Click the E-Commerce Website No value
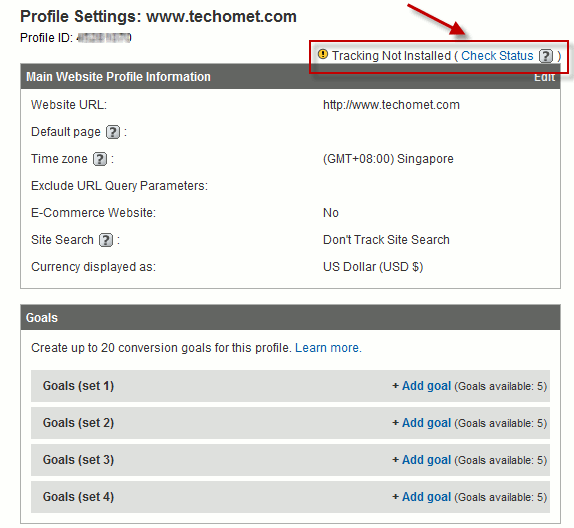Screen dimensions: 574x528 pyautogui.click(x=331, y=213)
